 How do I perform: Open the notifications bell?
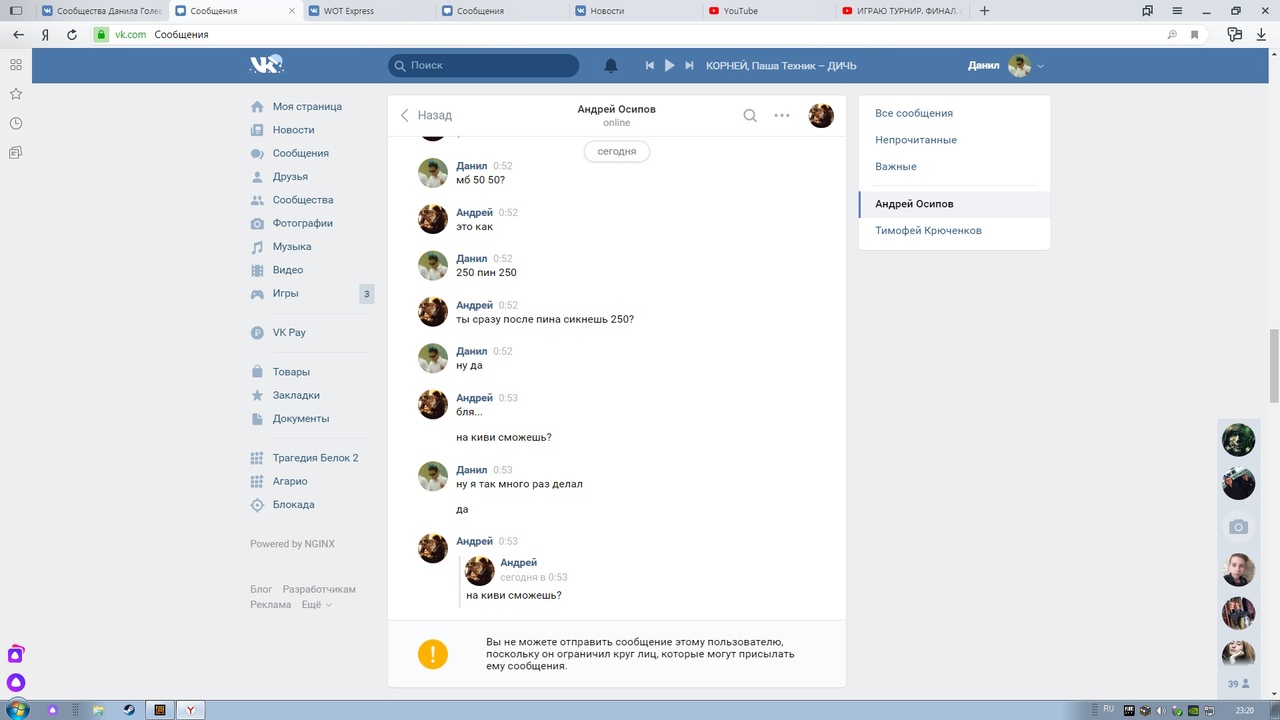pyautogui.click(x=611, y=66)
